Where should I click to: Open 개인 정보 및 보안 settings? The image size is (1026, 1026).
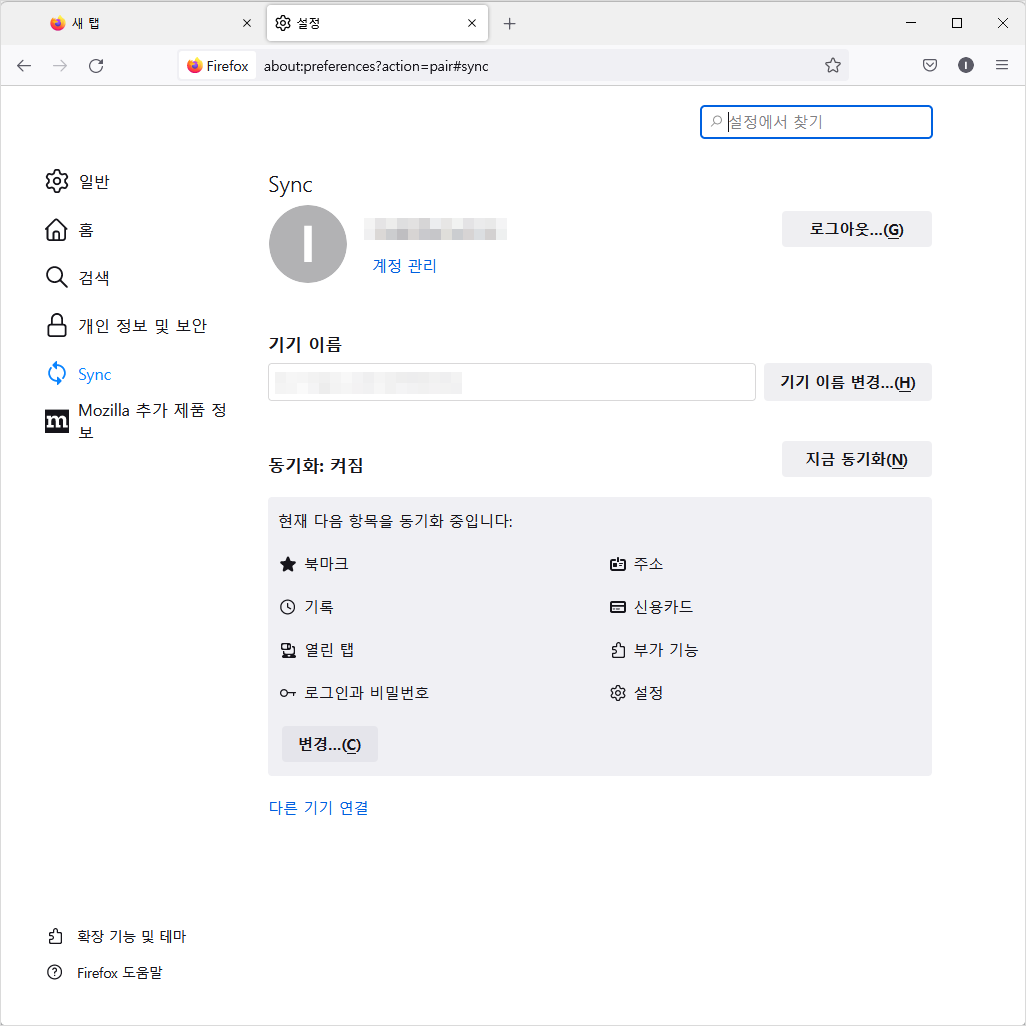pos(126,325)
